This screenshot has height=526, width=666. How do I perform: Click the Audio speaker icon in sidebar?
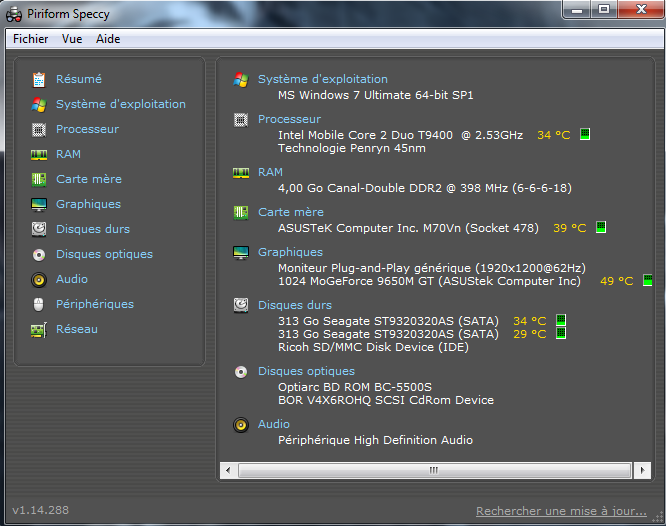pos(39,279)
